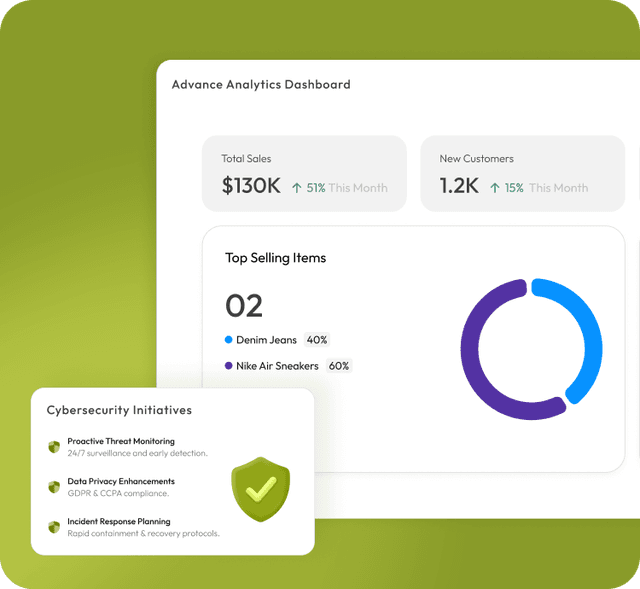Click the shield icon beside Data Privacy Enhancements

[x=54, y=487]
